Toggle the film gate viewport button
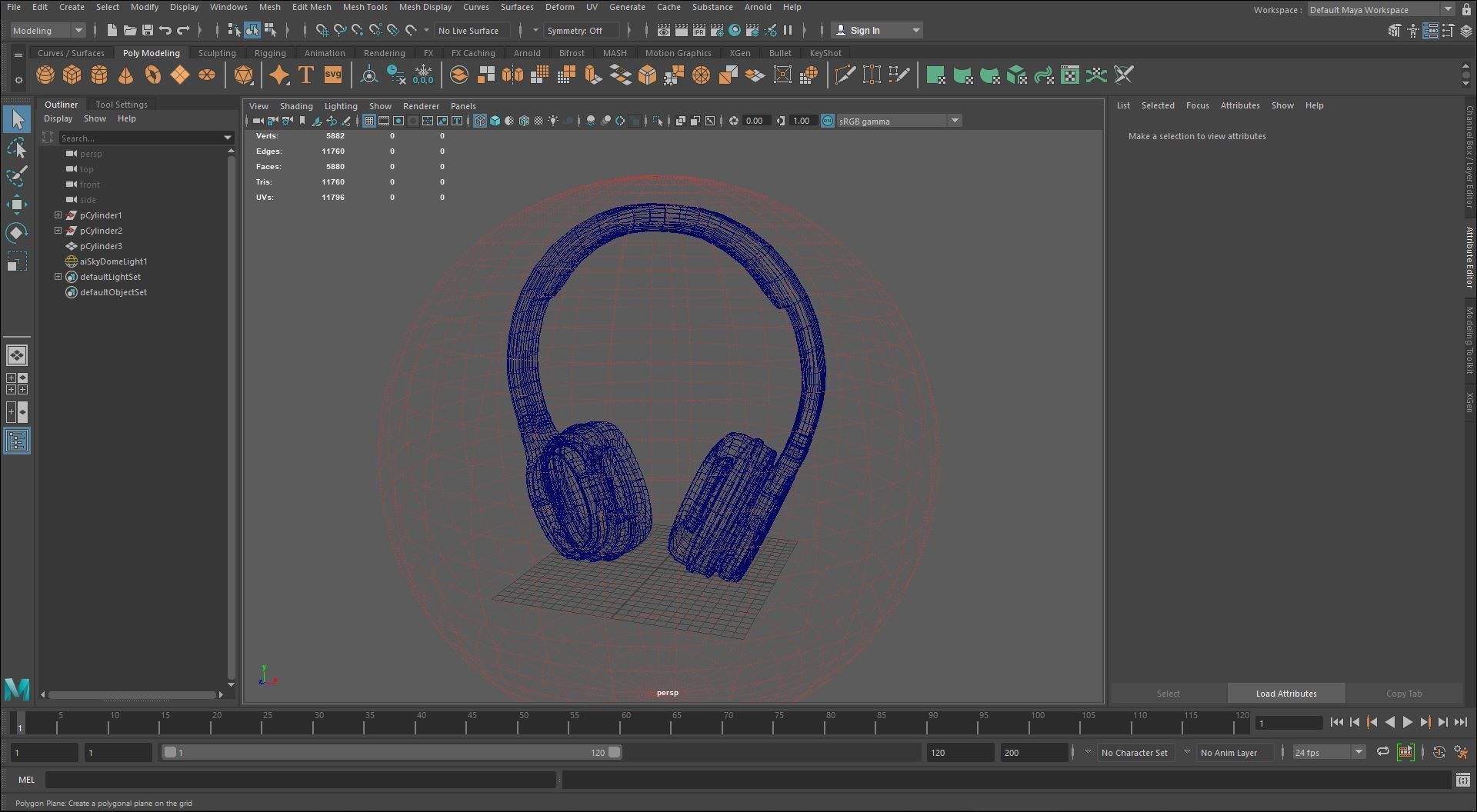Screen dimensions: 1477x812 tap(384, 121)
